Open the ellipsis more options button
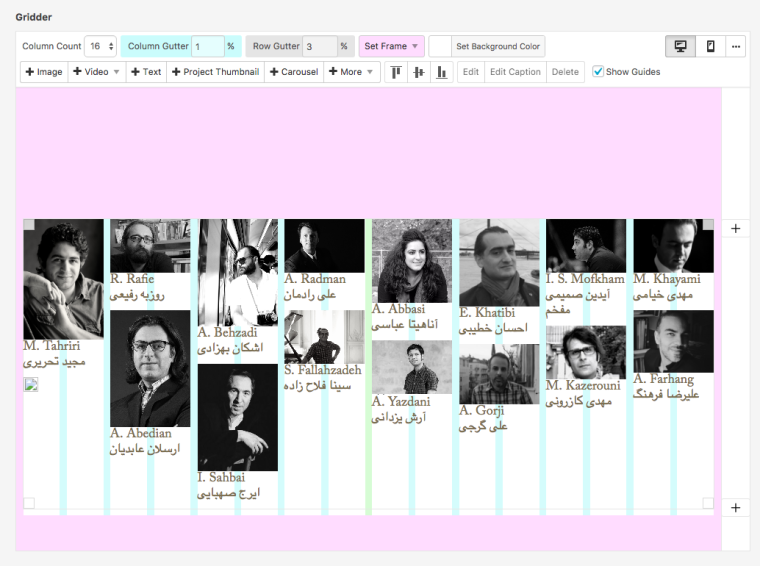The width and height of the screenshot is (760, 566). [736, 46]
